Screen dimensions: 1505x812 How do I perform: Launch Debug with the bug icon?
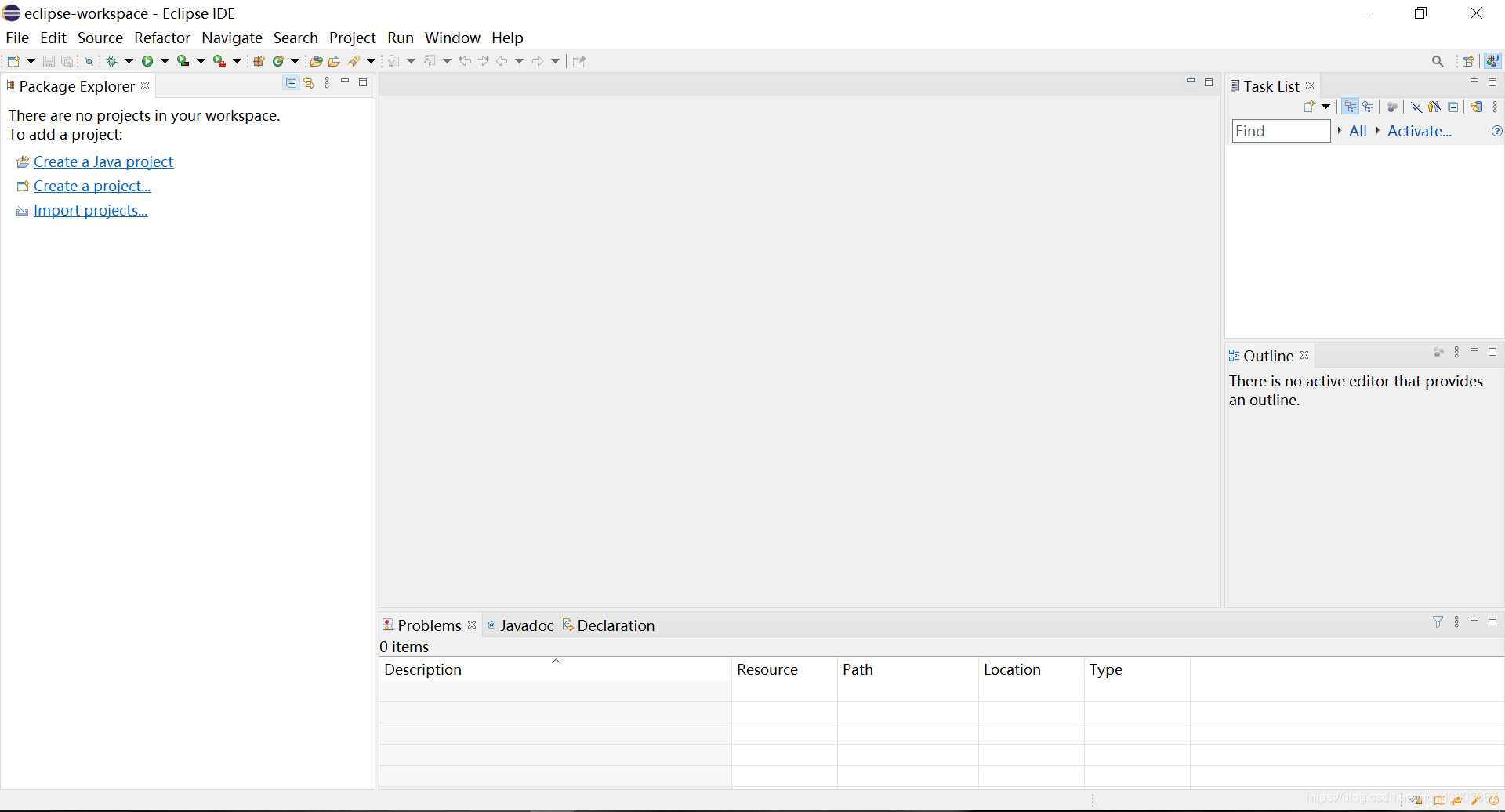[112, 61]
